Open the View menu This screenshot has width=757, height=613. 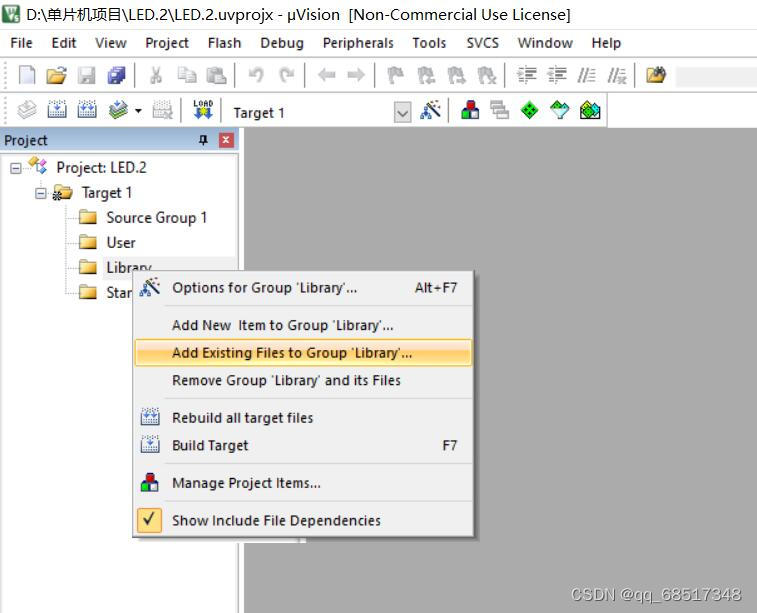[111, 43]
